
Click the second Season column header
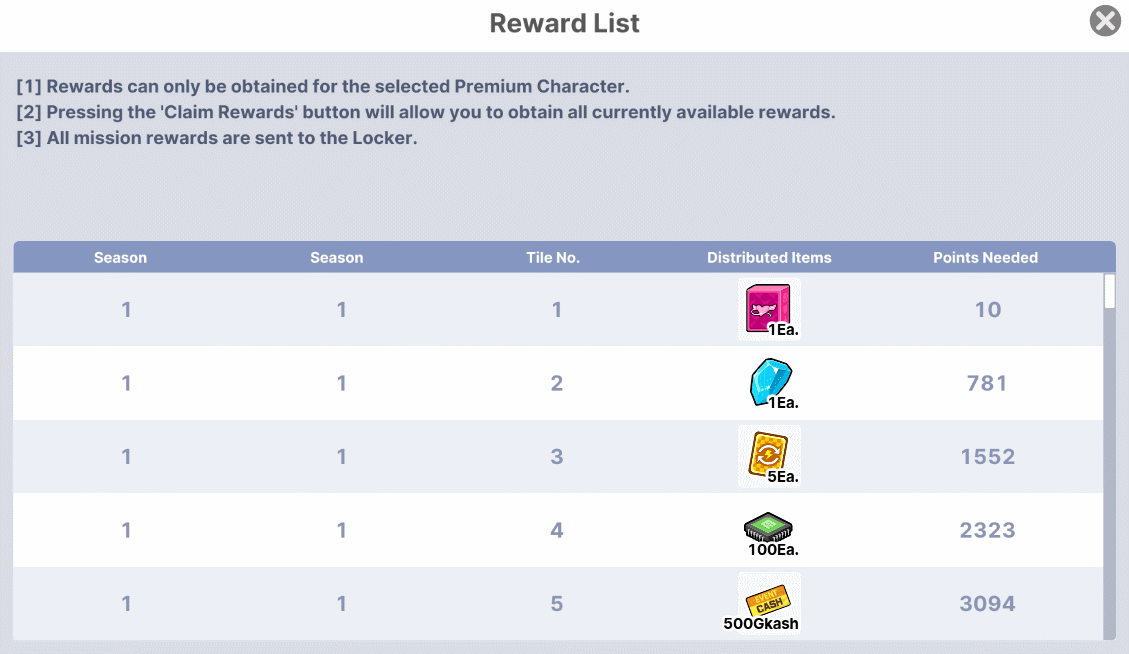coord(336,257)
